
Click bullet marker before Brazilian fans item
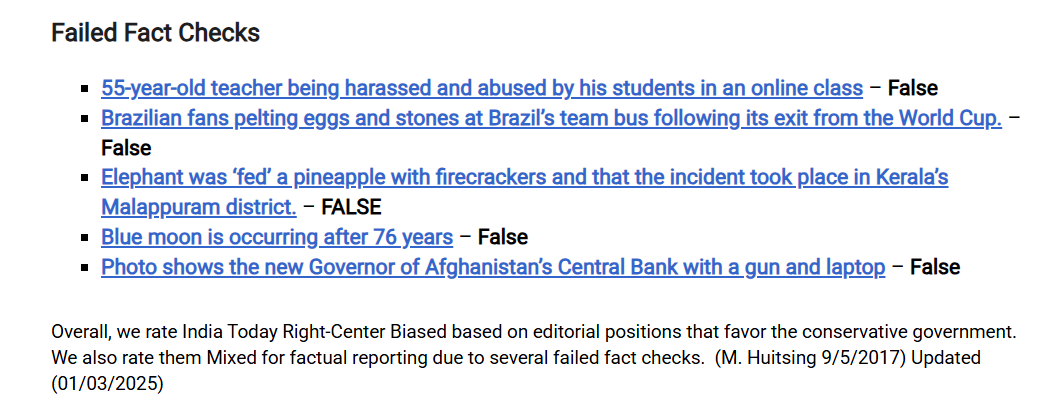tap(84, 118)
